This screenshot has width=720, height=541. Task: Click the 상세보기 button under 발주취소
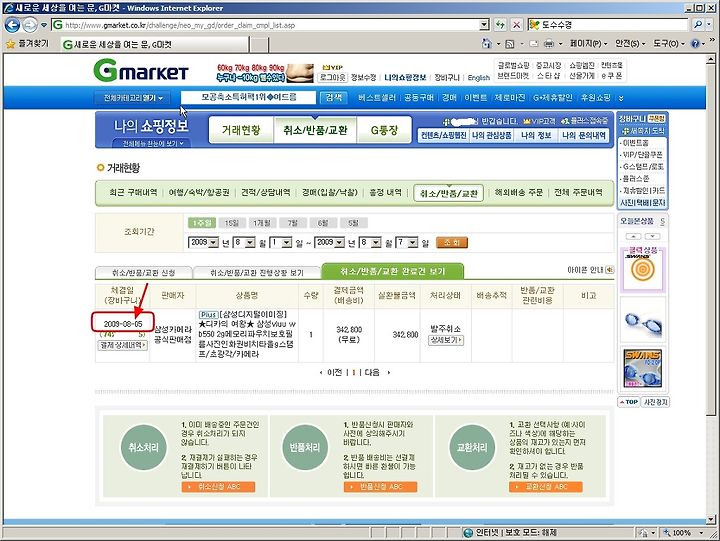pos(445,340)
